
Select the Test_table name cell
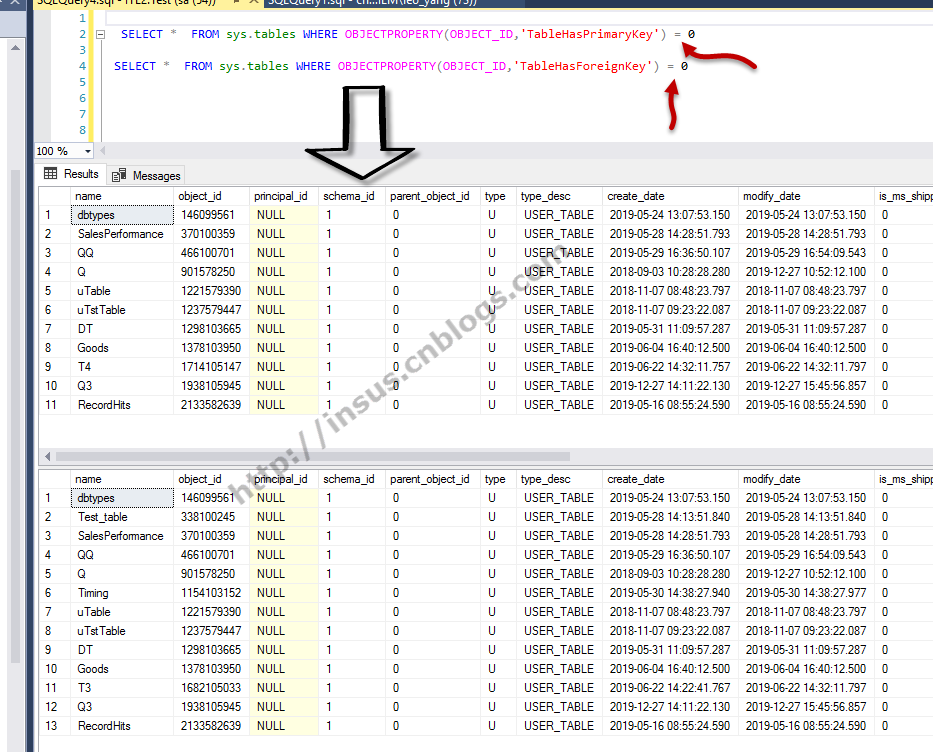(x=122, y=517)
